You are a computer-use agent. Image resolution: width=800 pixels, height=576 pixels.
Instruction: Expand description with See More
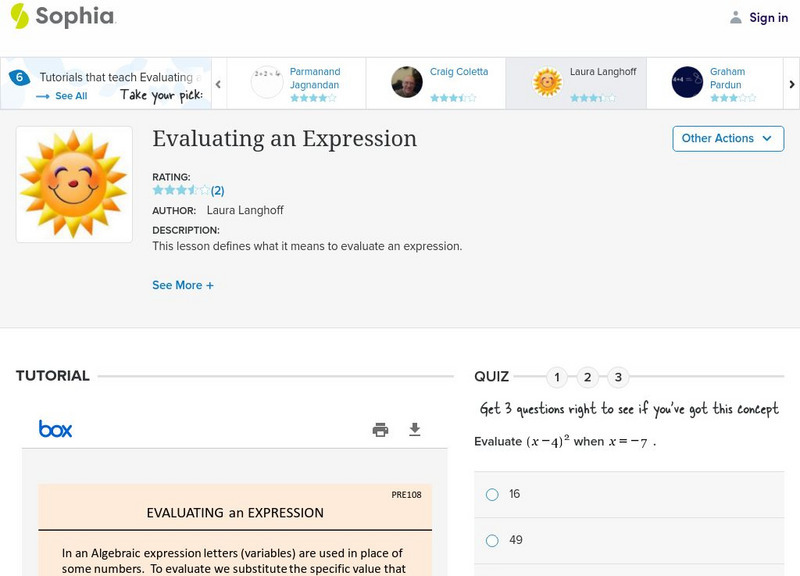pos(183,285)
